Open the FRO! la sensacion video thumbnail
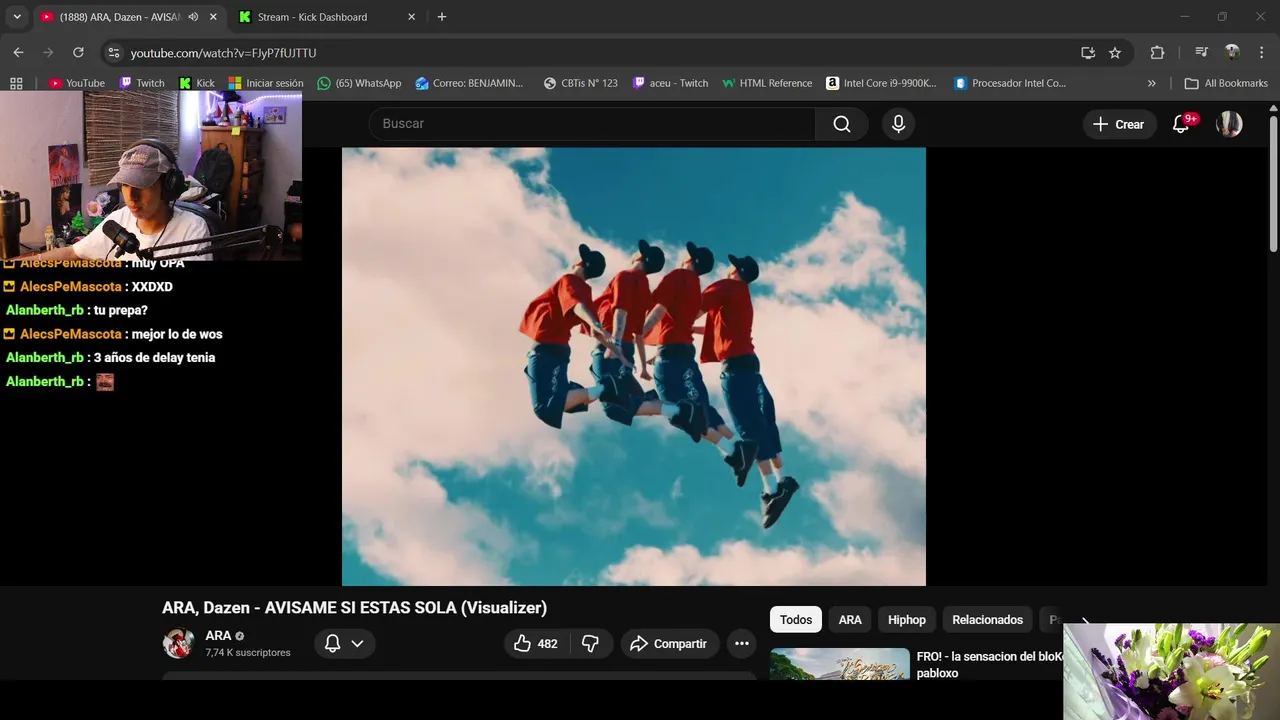Screen dimensions: 1280x720 coord(840,664)
